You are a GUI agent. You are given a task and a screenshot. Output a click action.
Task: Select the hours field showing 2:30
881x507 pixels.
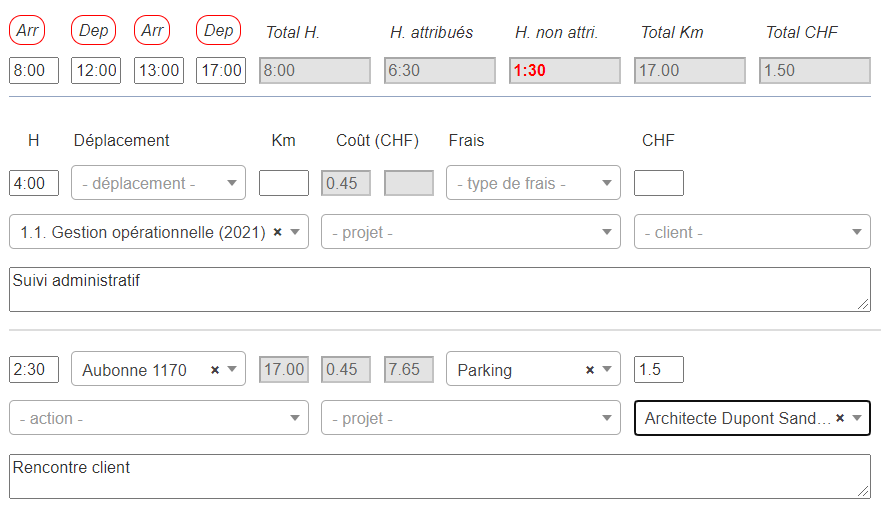point(33,370)
